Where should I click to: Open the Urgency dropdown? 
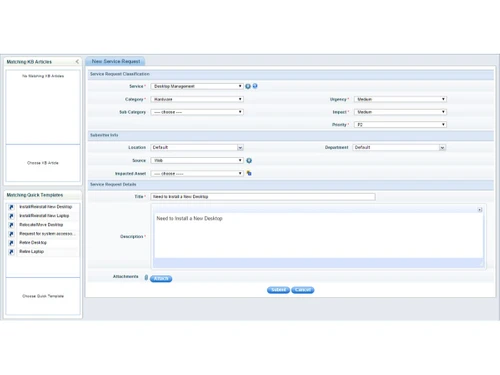pyautogui.click(x=400, y=99)
